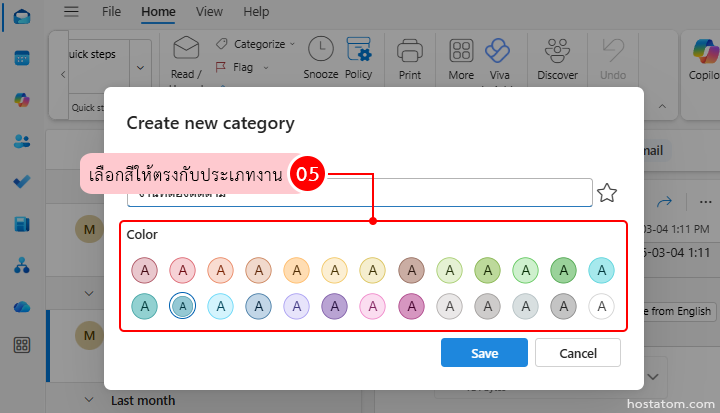Toggle the favorite star for category
Viewport: 720px width, 413px height.
pyautogui.click(x=607, y=193)
